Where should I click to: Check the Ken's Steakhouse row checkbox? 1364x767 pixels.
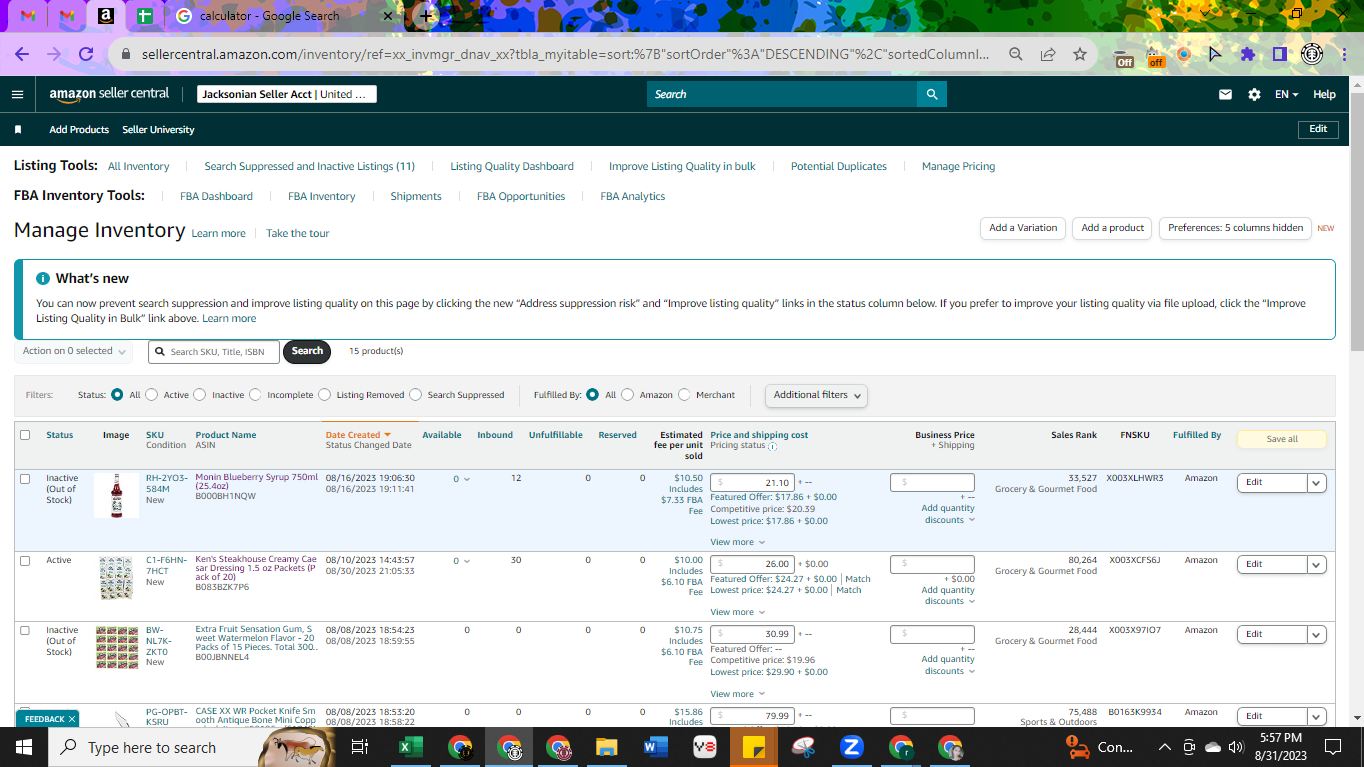click(25, 561)
